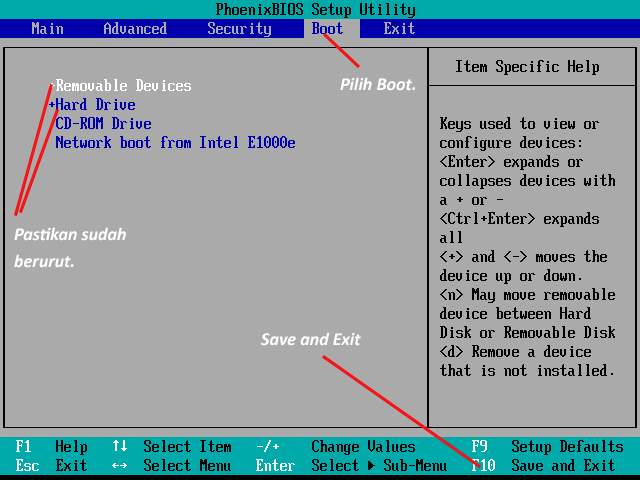Image resolution: width=640 pixels, height=480 pixels.
Task: Click '<d> Remove a device' help line
Action: point(515,351)
